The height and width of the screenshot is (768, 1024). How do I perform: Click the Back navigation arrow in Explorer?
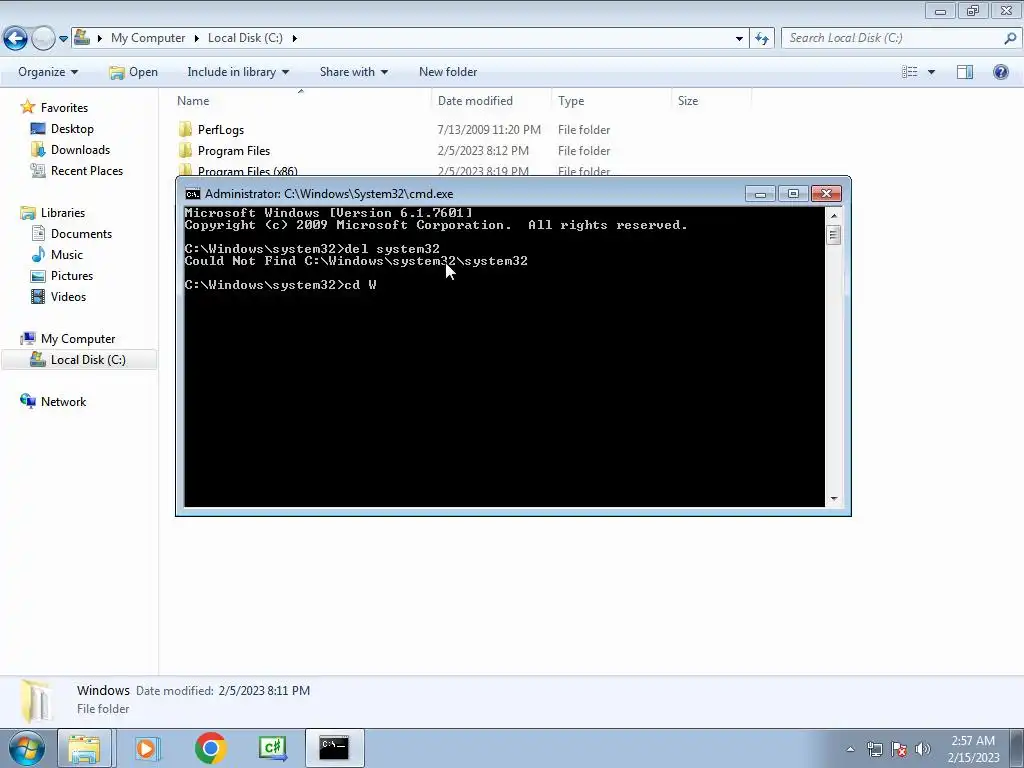[16, 39]
